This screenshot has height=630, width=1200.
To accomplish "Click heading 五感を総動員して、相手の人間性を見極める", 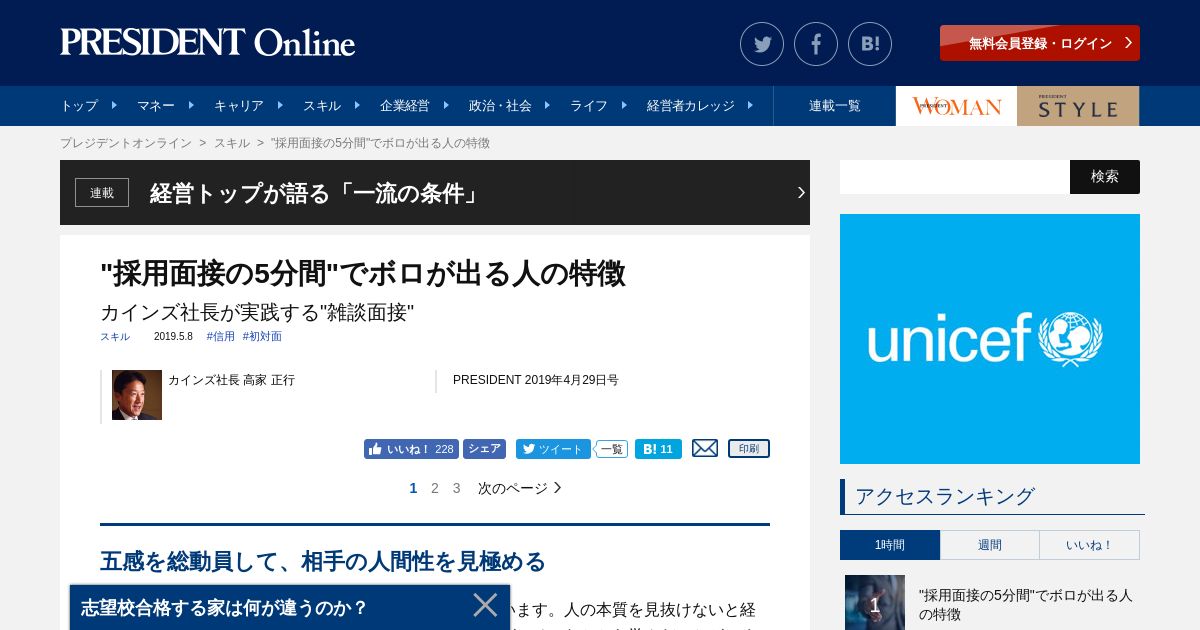I will (x=323, y=561).
